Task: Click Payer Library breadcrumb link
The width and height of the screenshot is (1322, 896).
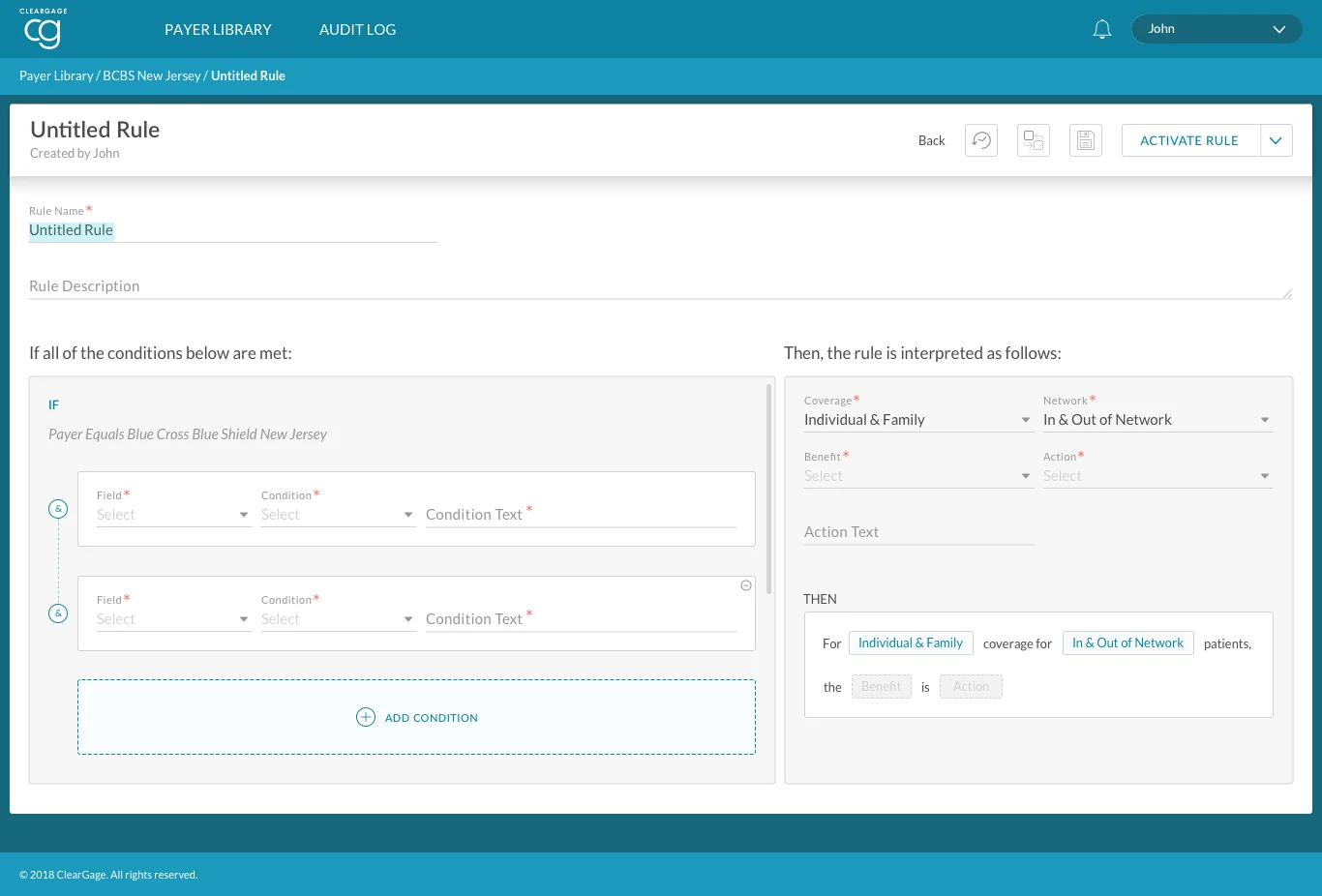Action: (x=56, y=75)
